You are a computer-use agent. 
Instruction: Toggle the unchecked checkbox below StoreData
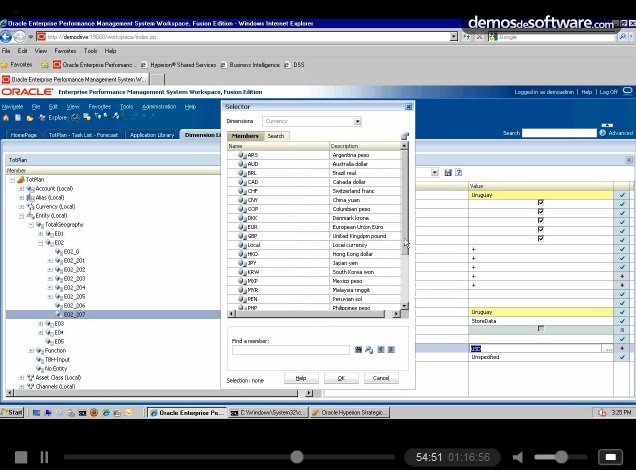(x=541, y=328)
